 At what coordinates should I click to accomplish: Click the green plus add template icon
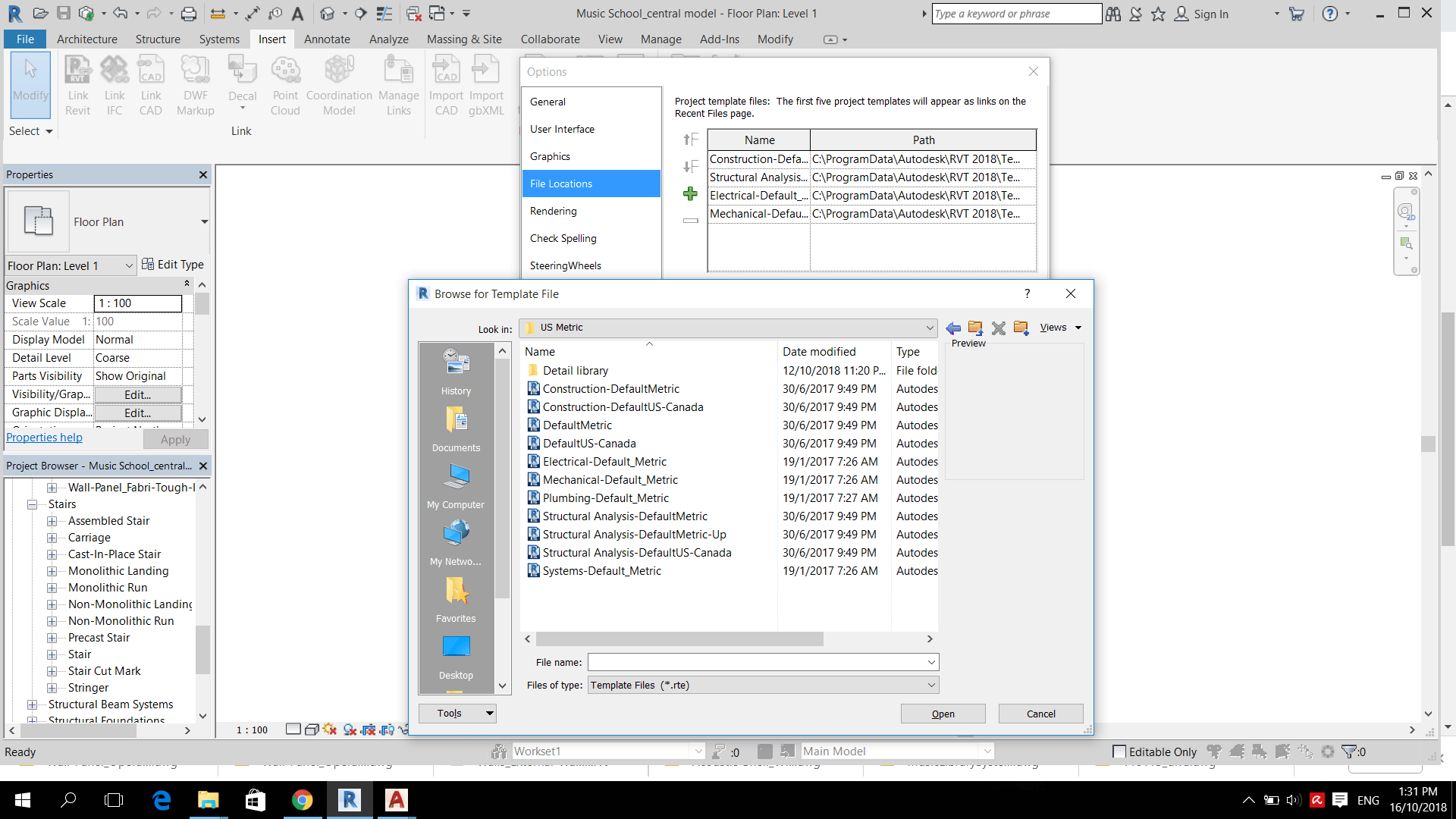tap(690, 194)
